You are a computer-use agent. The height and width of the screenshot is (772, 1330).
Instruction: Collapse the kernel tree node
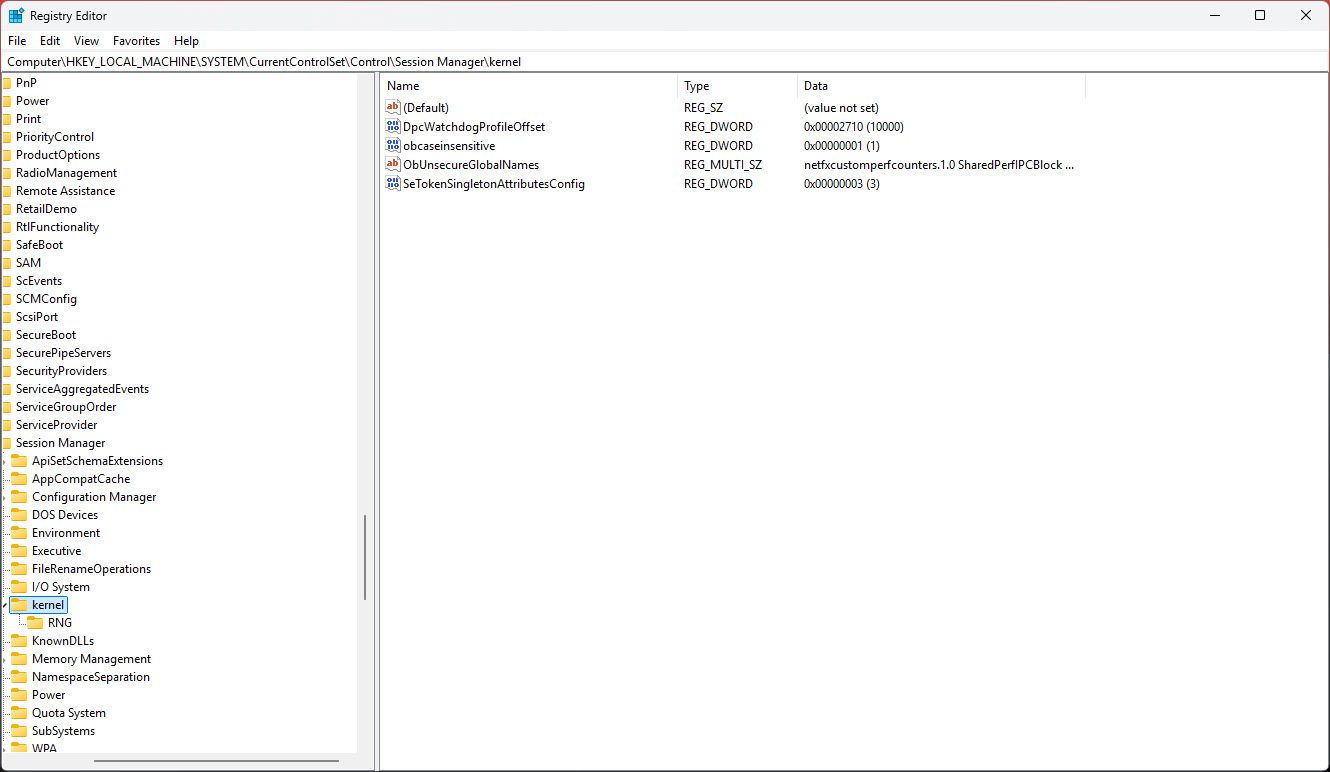tap(5, 604)
